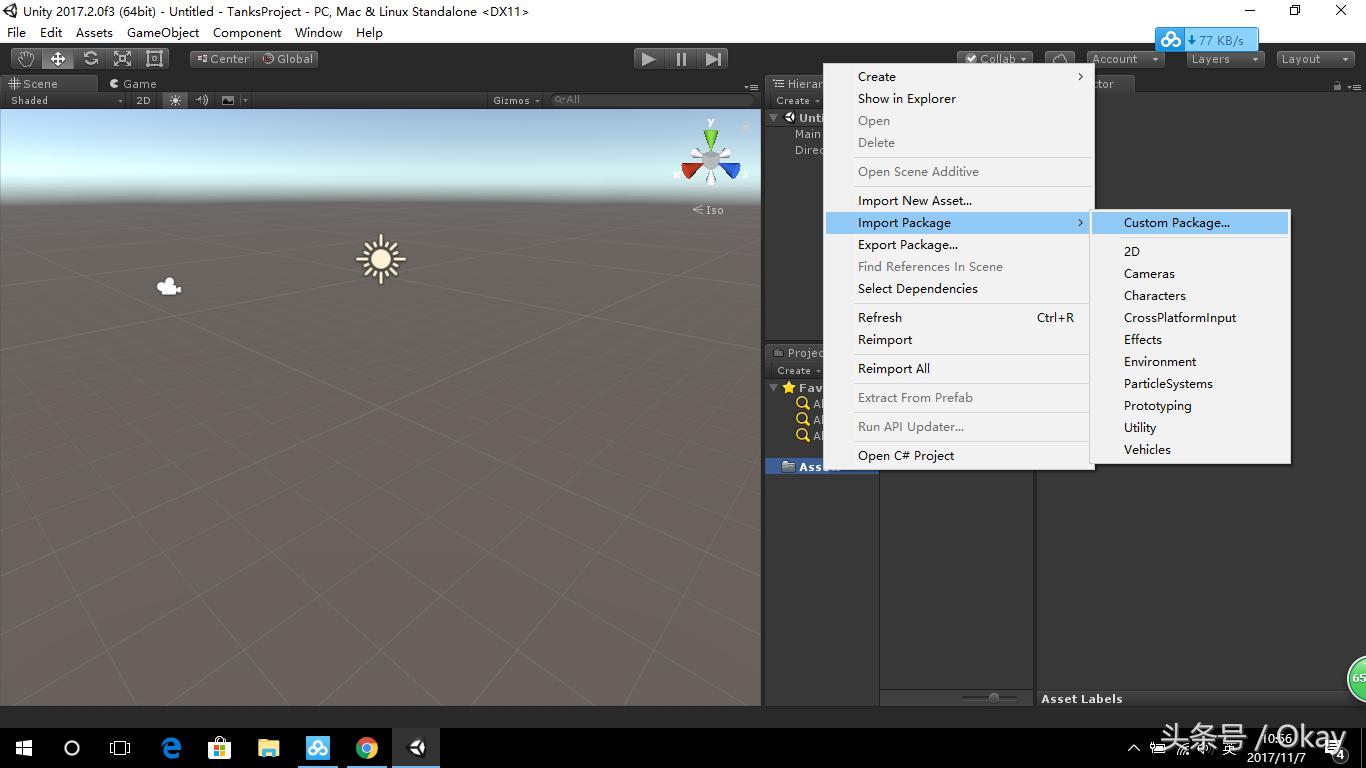1366x768 pixels.
Task: Select the Rect transform tool
Action: [153, 58]
